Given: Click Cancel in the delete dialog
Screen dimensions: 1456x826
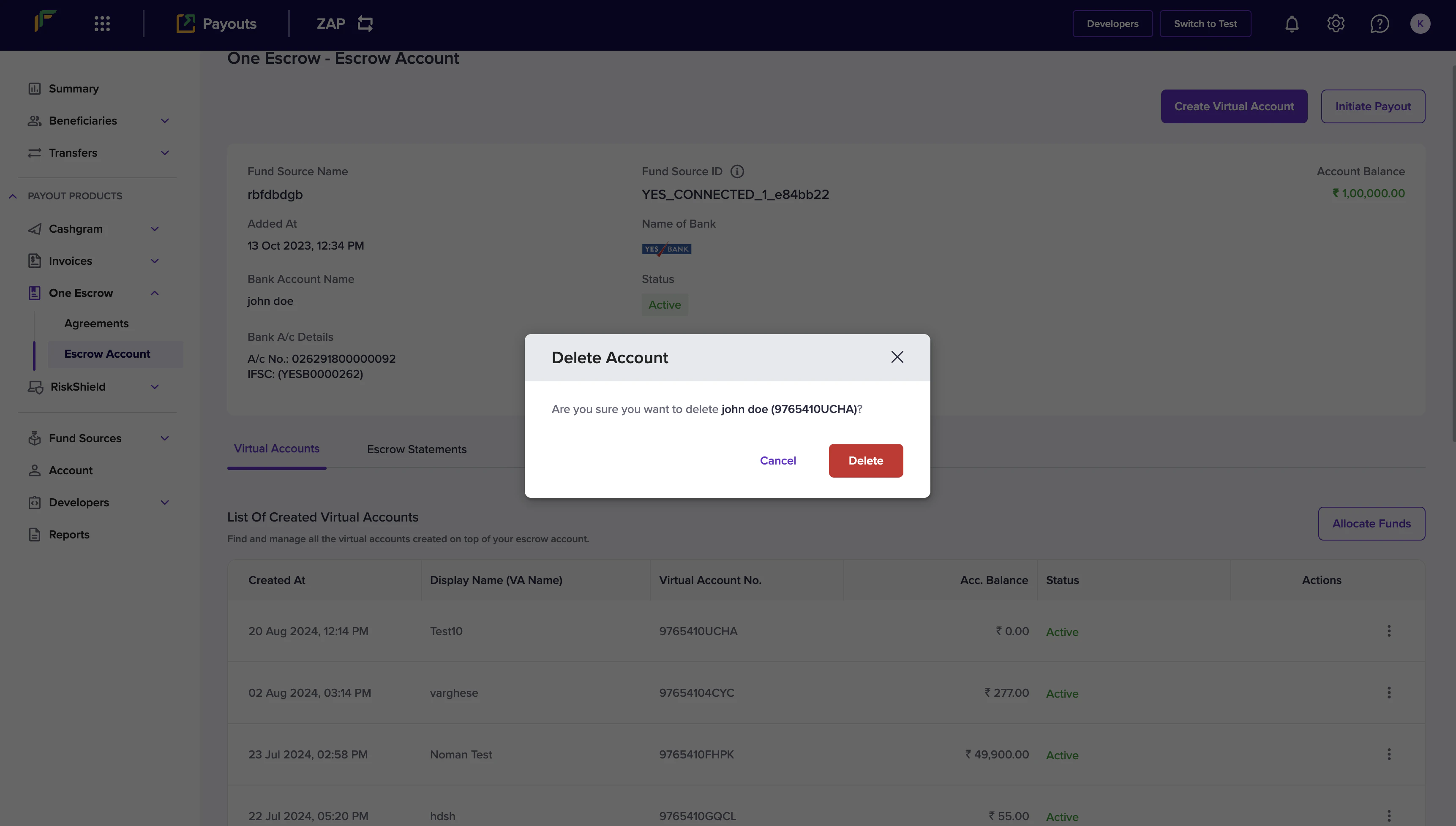Looking at the screenshot, I should [x=778, y=461].
